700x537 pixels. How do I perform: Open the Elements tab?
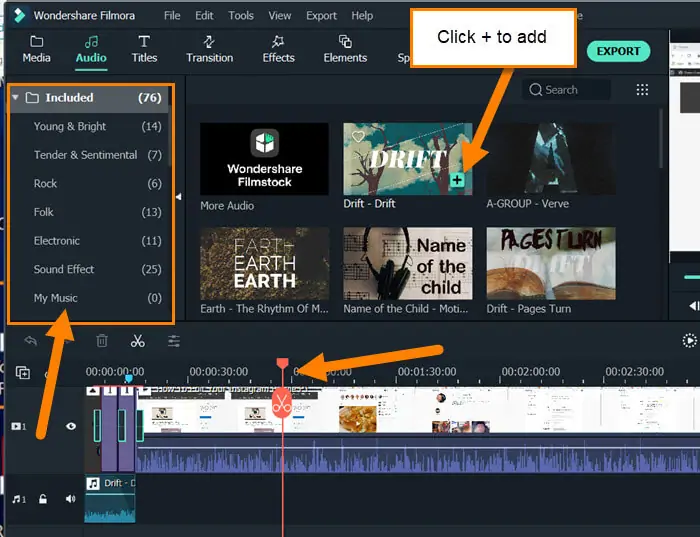point(345,50)
